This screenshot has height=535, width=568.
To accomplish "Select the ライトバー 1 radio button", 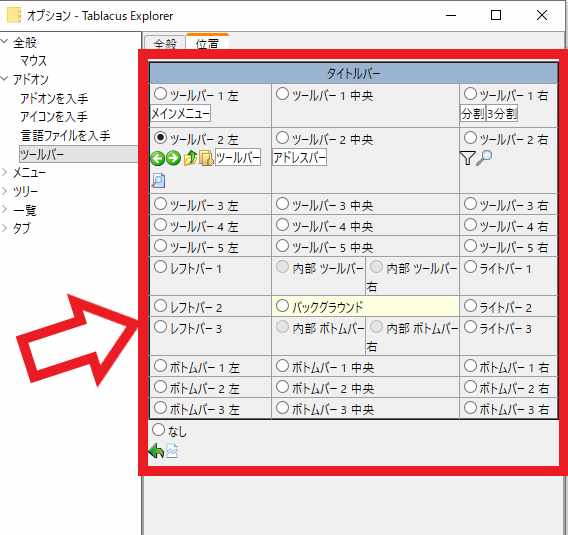I will pyautogui.click(x=470, y=267).
